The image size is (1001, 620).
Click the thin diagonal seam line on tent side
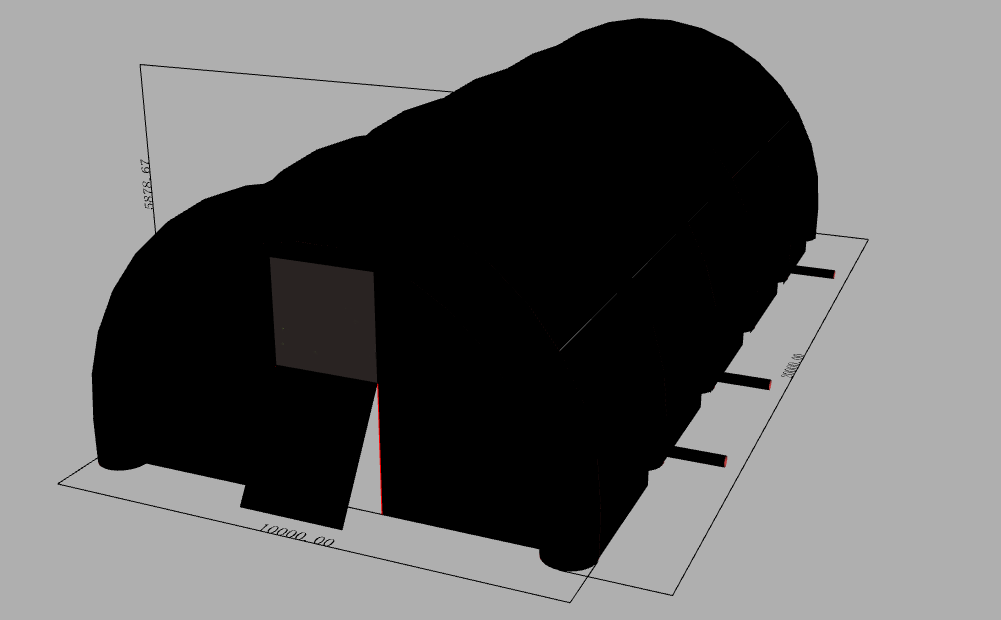[675, 236]
